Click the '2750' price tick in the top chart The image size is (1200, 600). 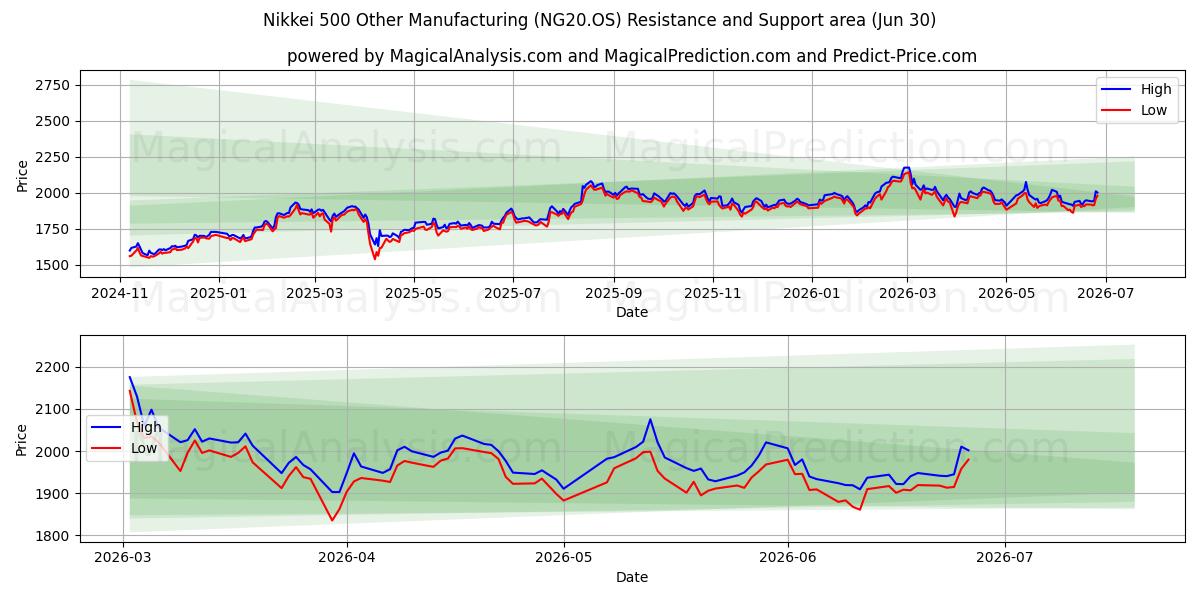(x=54, y=85)
